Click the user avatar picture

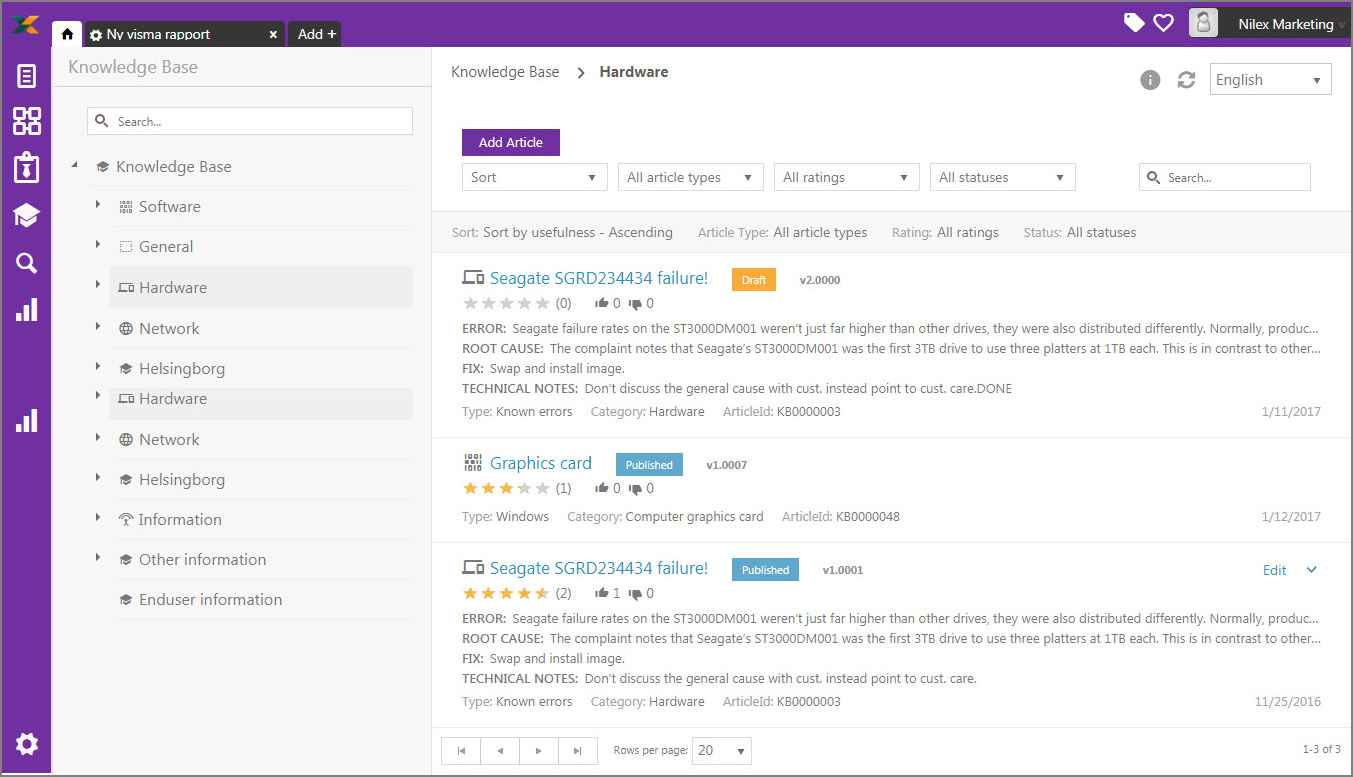[x=1204, y=23]
